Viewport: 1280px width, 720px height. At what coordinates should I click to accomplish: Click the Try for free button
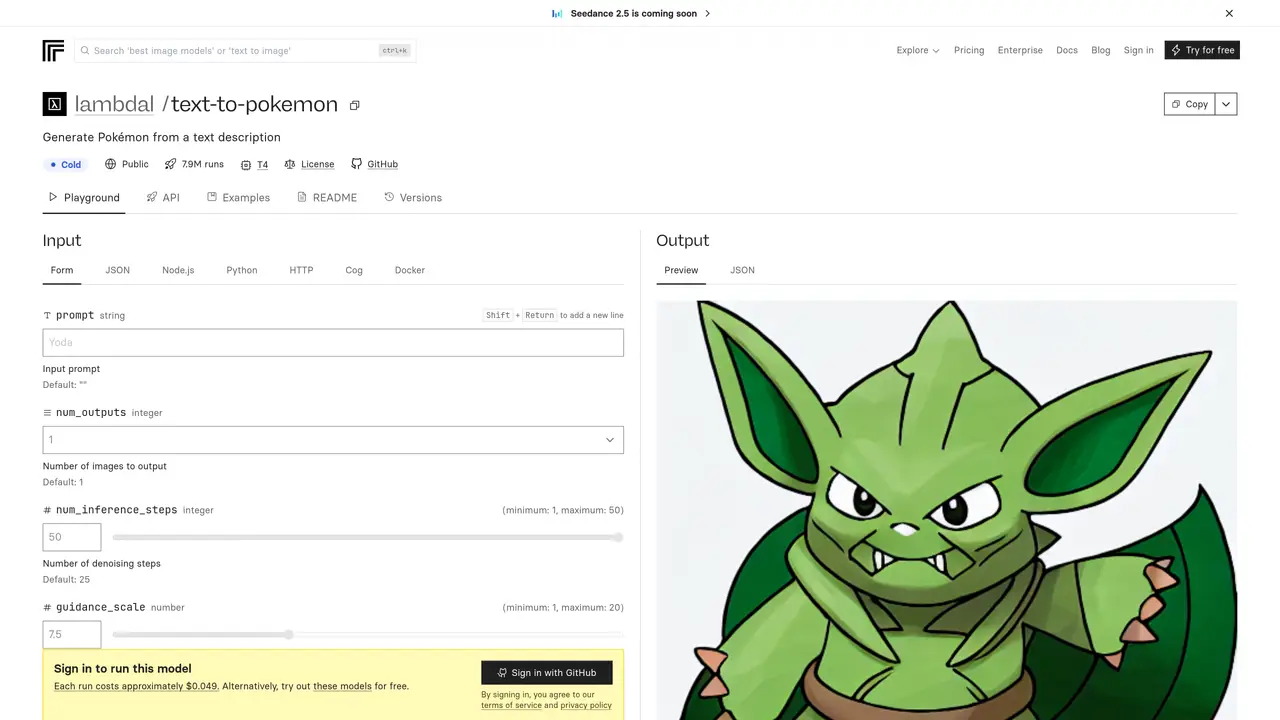tap(1202, 50)
